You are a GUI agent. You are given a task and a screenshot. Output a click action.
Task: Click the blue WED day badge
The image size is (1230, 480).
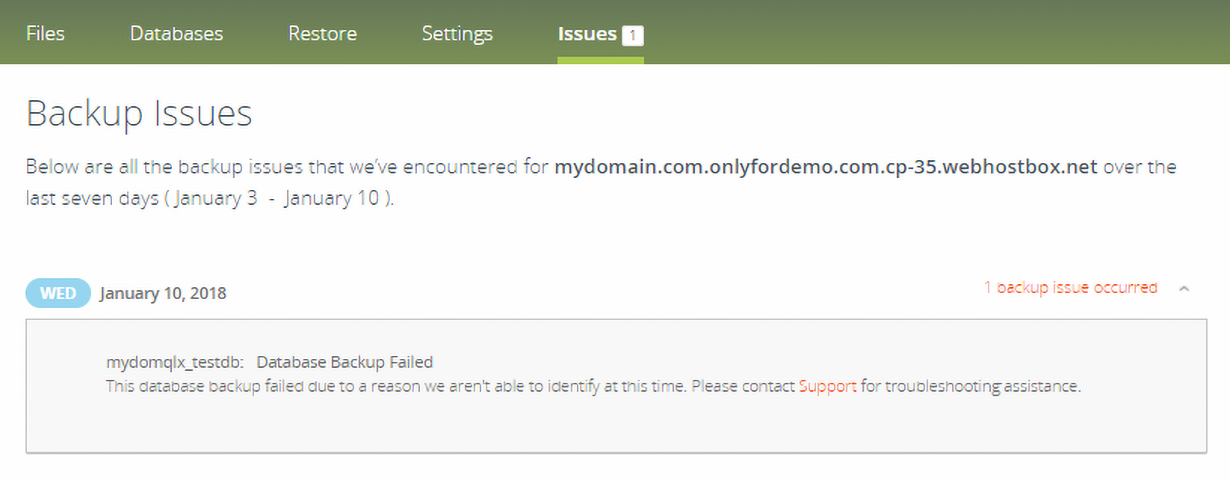(x=58, y=293)
